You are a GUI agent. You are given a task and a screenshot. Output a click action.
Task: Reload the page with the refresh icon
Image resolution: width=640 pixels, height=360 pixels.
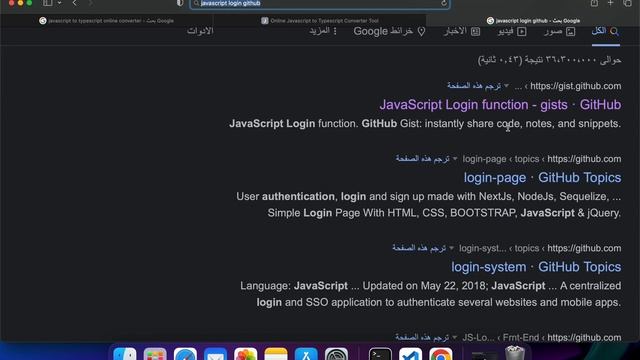444,4
